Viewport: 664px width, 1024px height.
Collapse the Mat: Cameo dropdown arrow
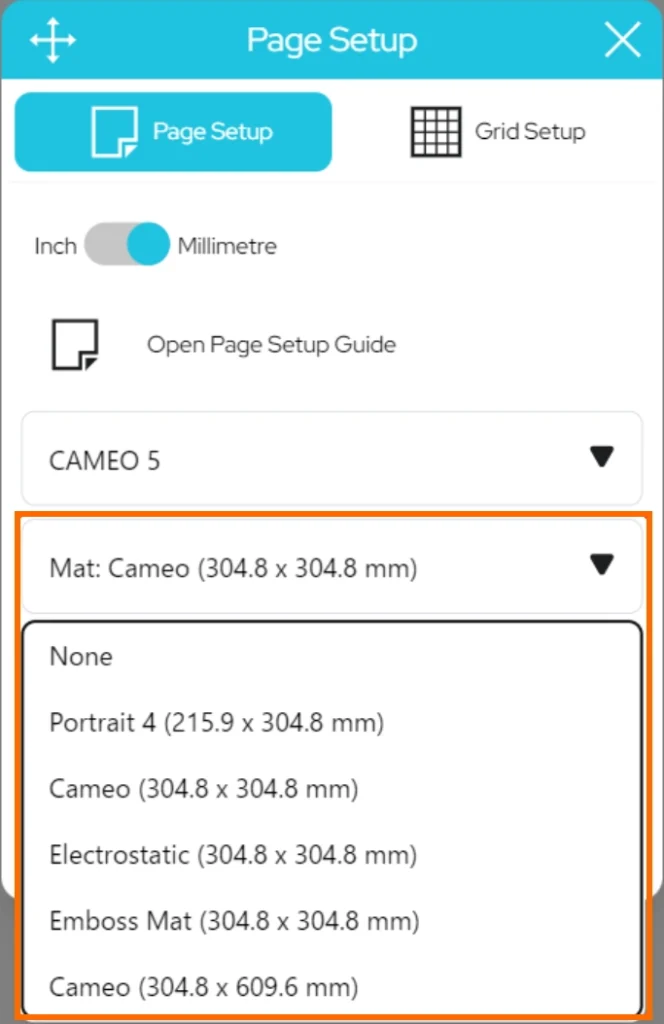[x=601, y=565]
